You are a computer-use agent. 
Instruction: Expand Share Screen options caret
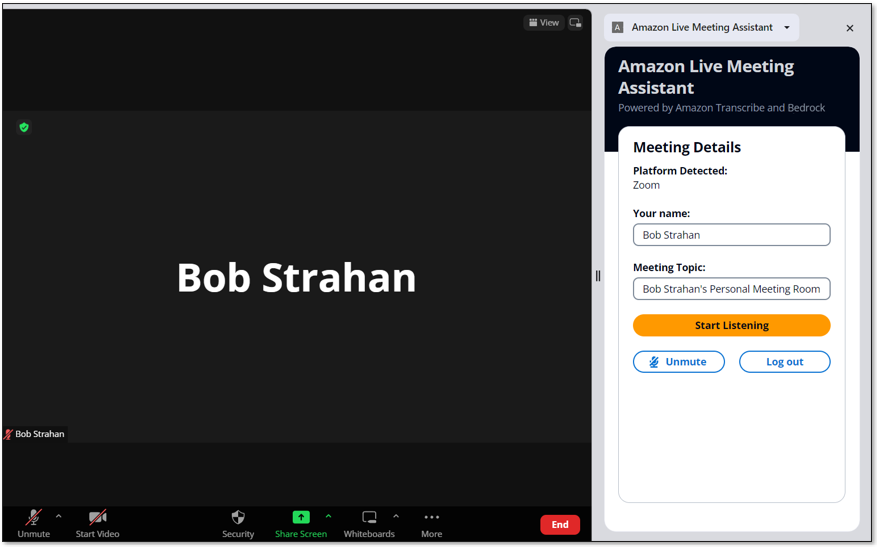click(x=328, y=516)
